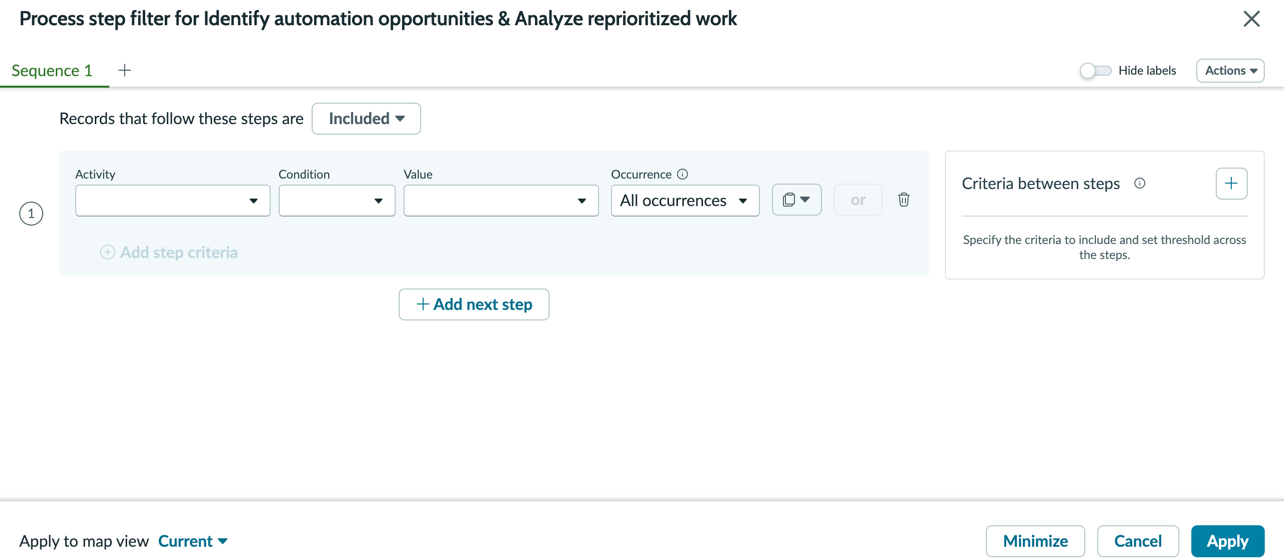Click plus icon in Criteria between steps panel
1284x560 pixels.
[1231, 184]
